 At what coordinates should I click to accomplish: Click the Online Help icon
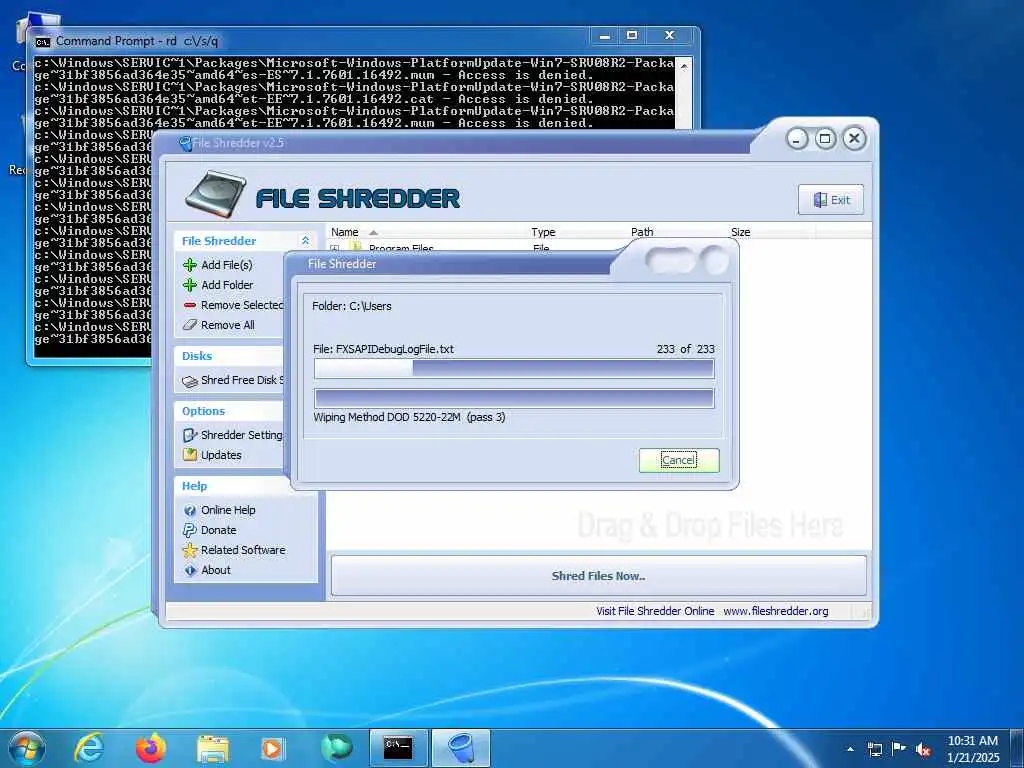190,510
